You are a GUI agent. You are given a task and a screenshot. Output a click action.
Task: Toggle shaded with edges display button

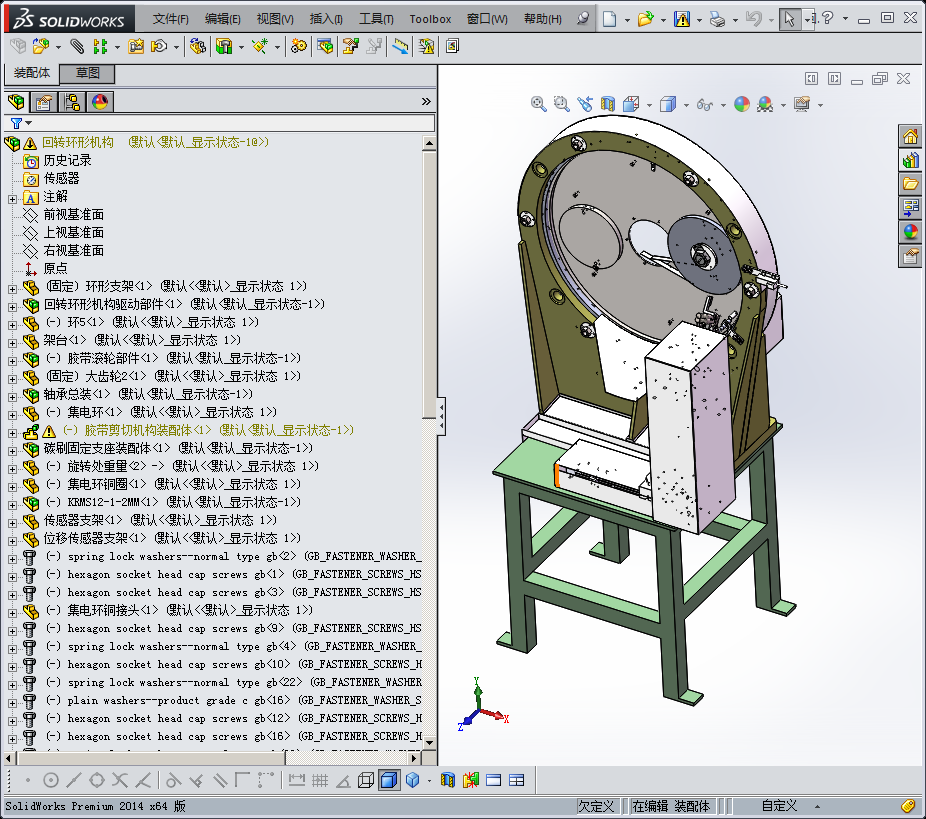(389, 780)
